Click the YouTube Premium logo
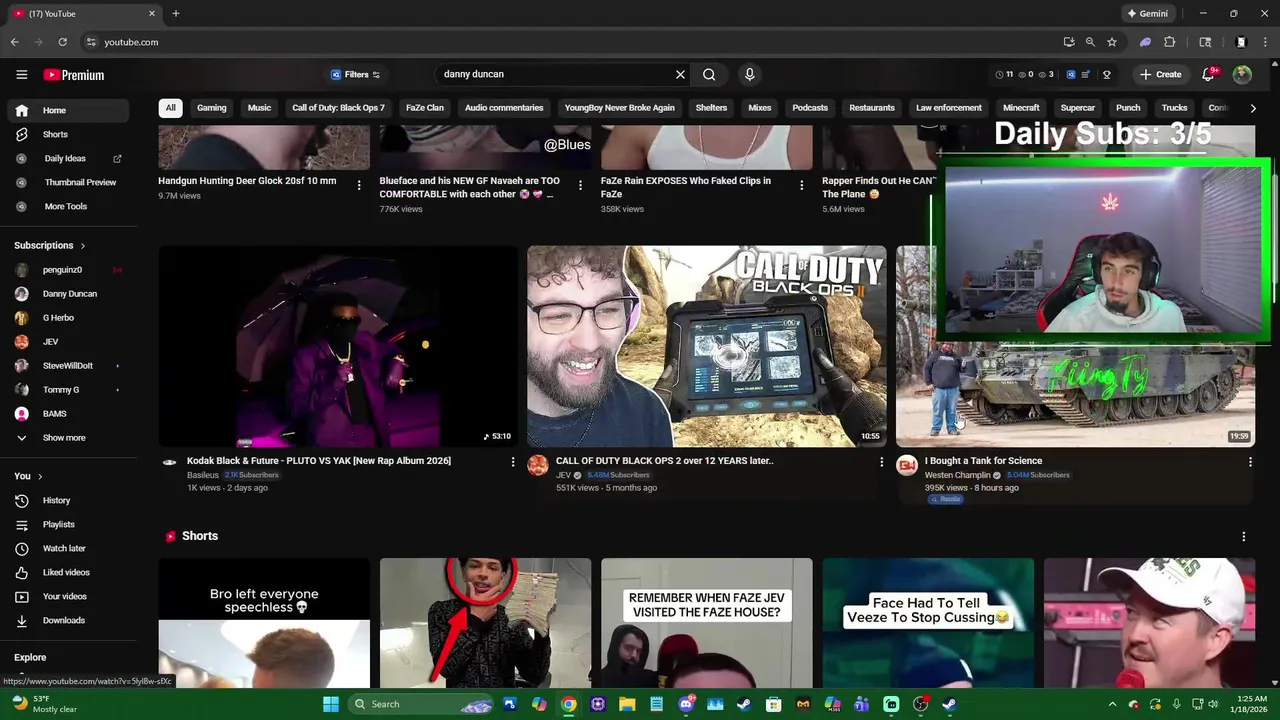The height and width of the screenshot is (720, 1280). [x=74, y=75]
